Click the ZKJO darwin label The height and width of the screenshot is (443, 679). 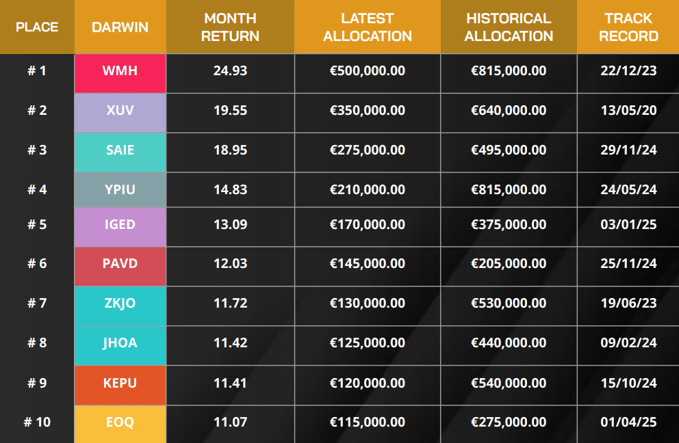(120, 304)
